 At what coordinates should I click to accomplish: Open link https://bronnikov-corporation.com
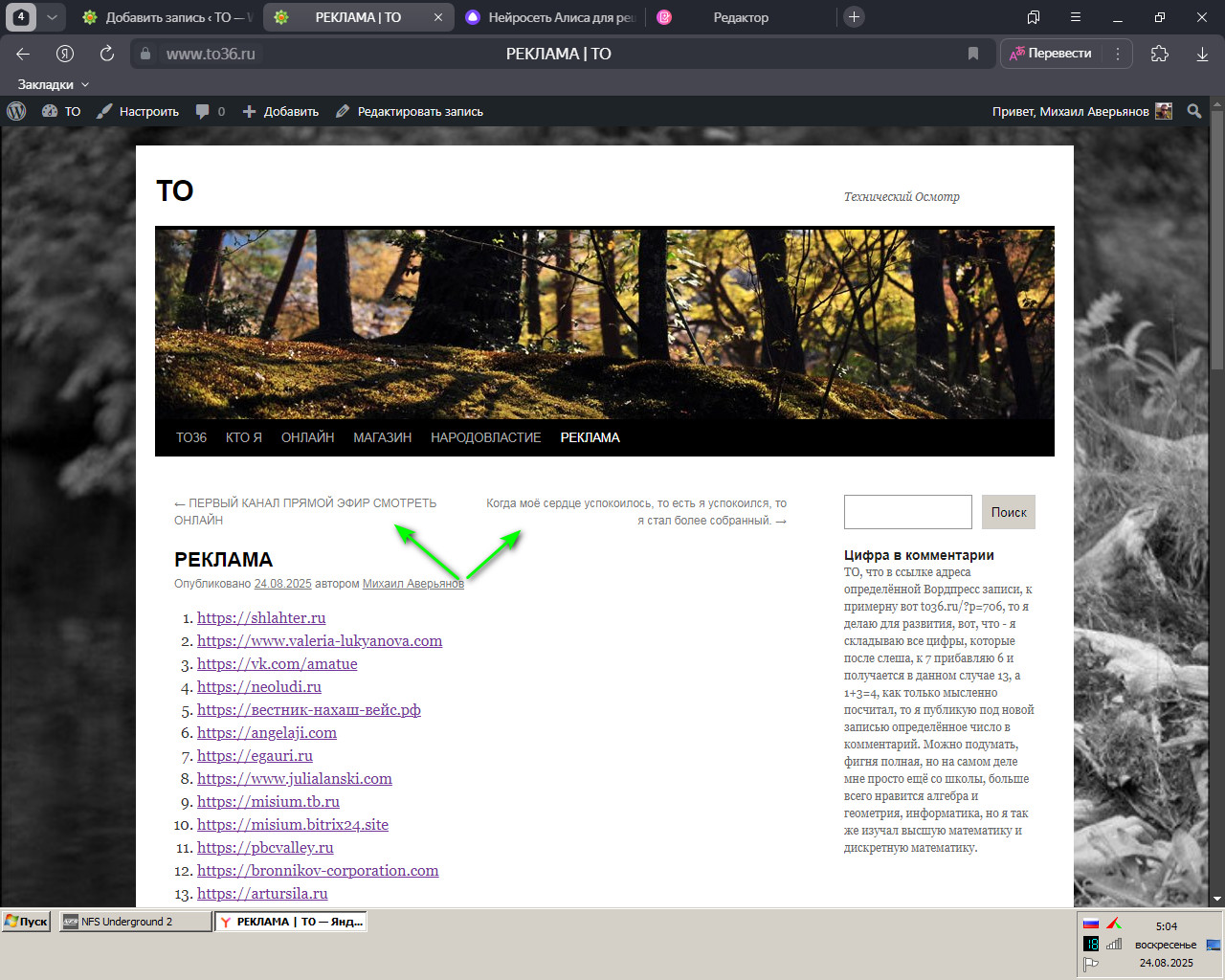[318, 871]
